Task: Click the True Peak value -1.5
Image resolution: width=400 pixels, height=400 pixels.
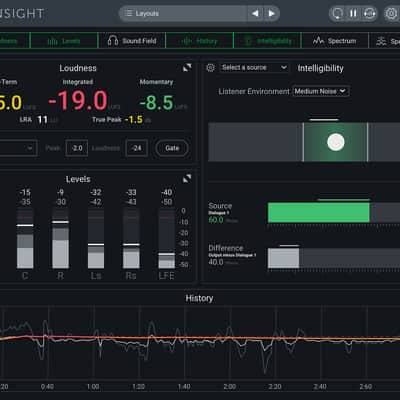Action: click(134, 120)
